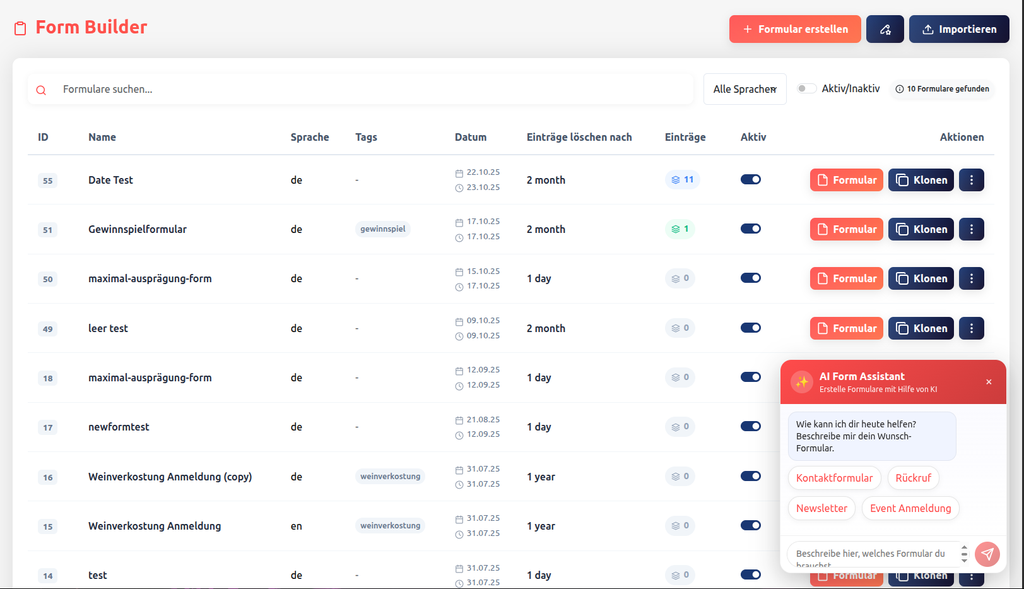Open the Formular button for Gewinnspielformular
Image resolution: width=1024 pixels, height=589 pixels.
(846, 229)
